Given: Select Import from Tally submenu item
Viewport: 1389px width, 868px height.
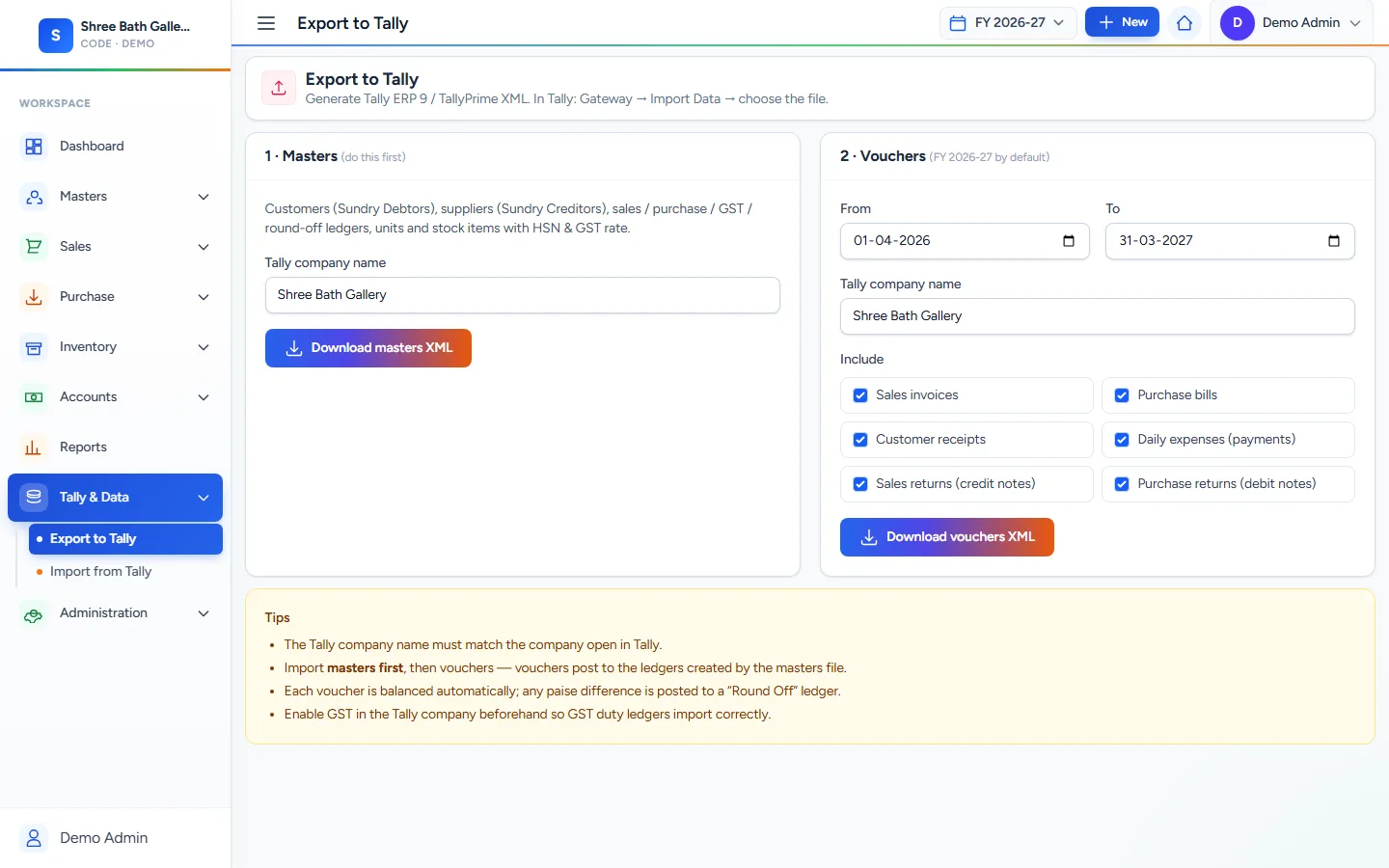Looking at the screenshot, I should [x=125, y=572].
